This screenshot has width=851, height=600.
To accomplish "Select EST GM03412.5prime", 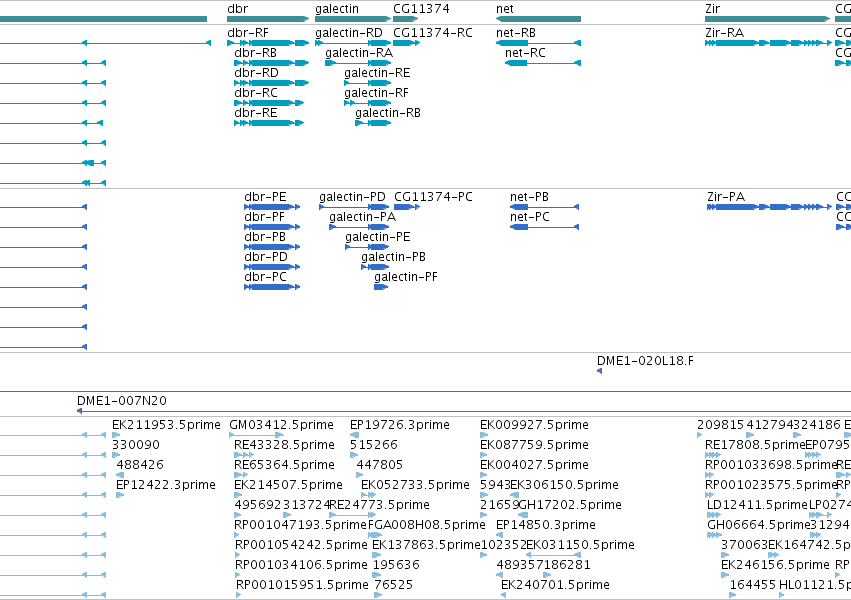I will click(x=282, y=425).
